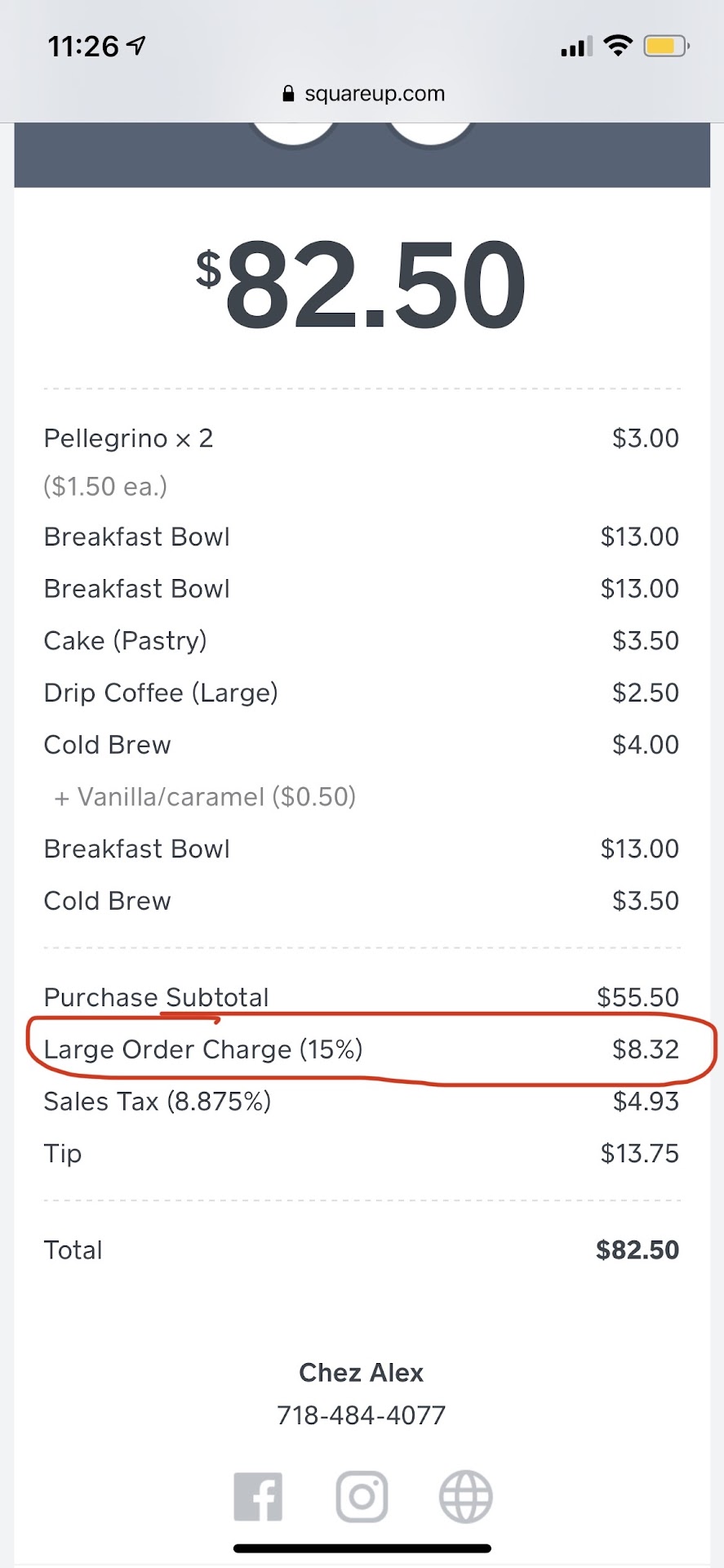Tap the 11:26 clock in status bar
Image resolution: width=724 pixels, height=1568 pixels.
tap(83, 47)
